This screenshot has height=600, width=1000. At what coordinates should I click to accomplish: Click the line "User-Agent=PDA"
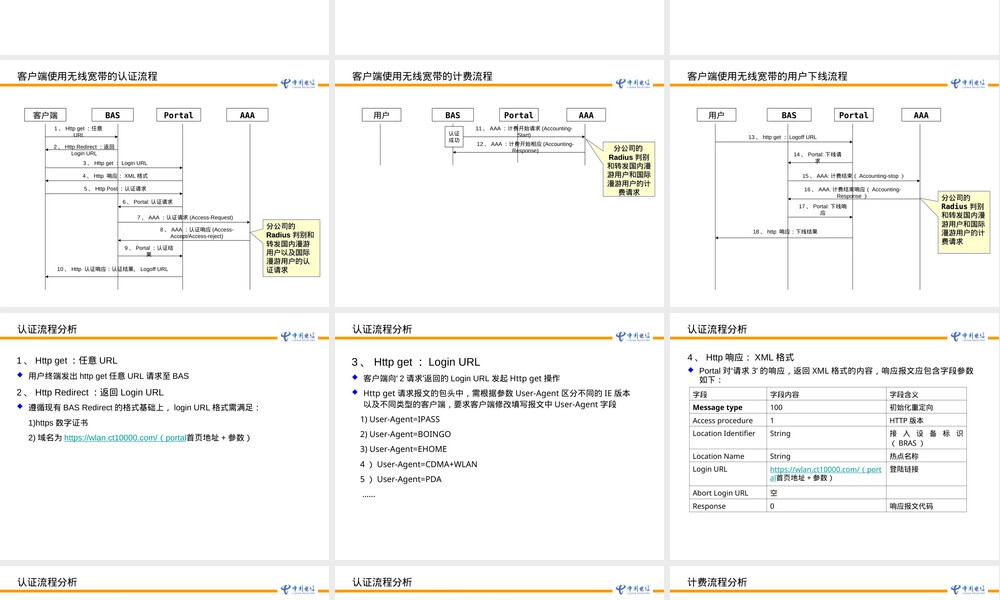click(409, 479)
